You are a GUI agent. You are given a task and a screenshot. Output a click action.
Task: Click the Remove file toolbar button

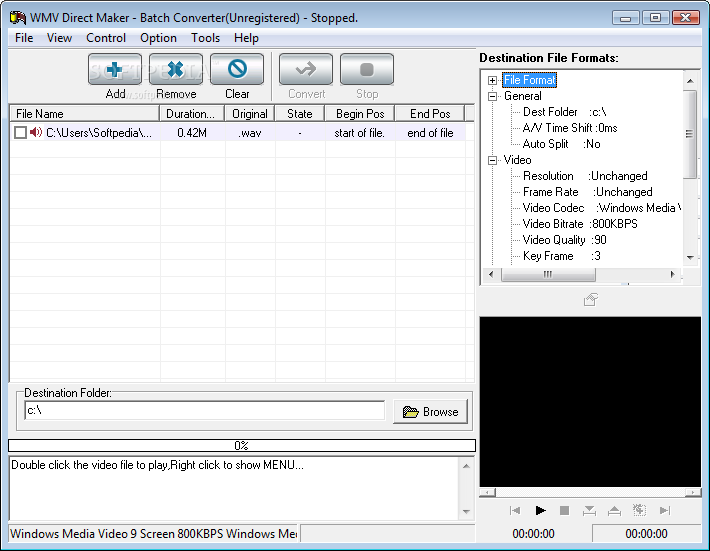point(176,69)
